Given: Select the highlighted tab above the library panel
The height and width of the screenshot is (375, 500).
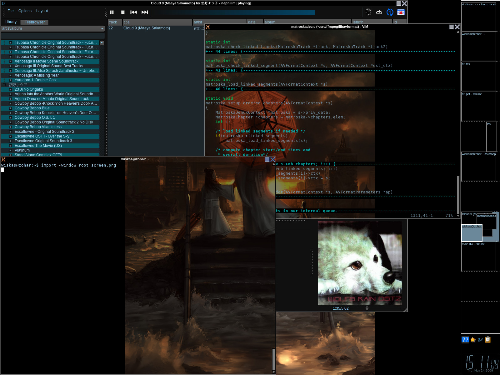Looking at the screenshot, I should [34, 22].
